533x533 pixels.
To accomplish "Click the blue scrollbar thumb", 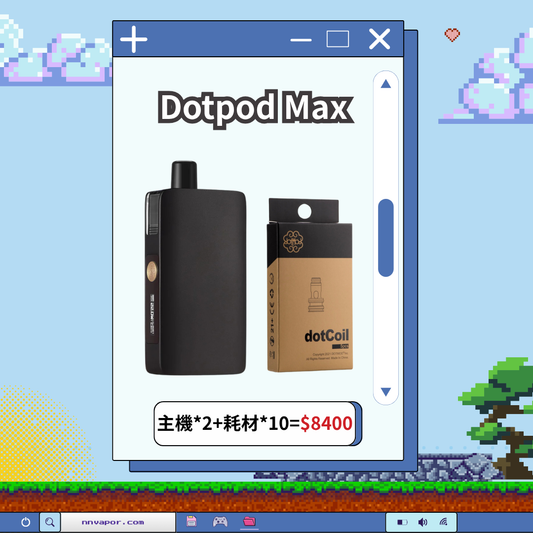I will pyautogui.click(x=386, y=238).
